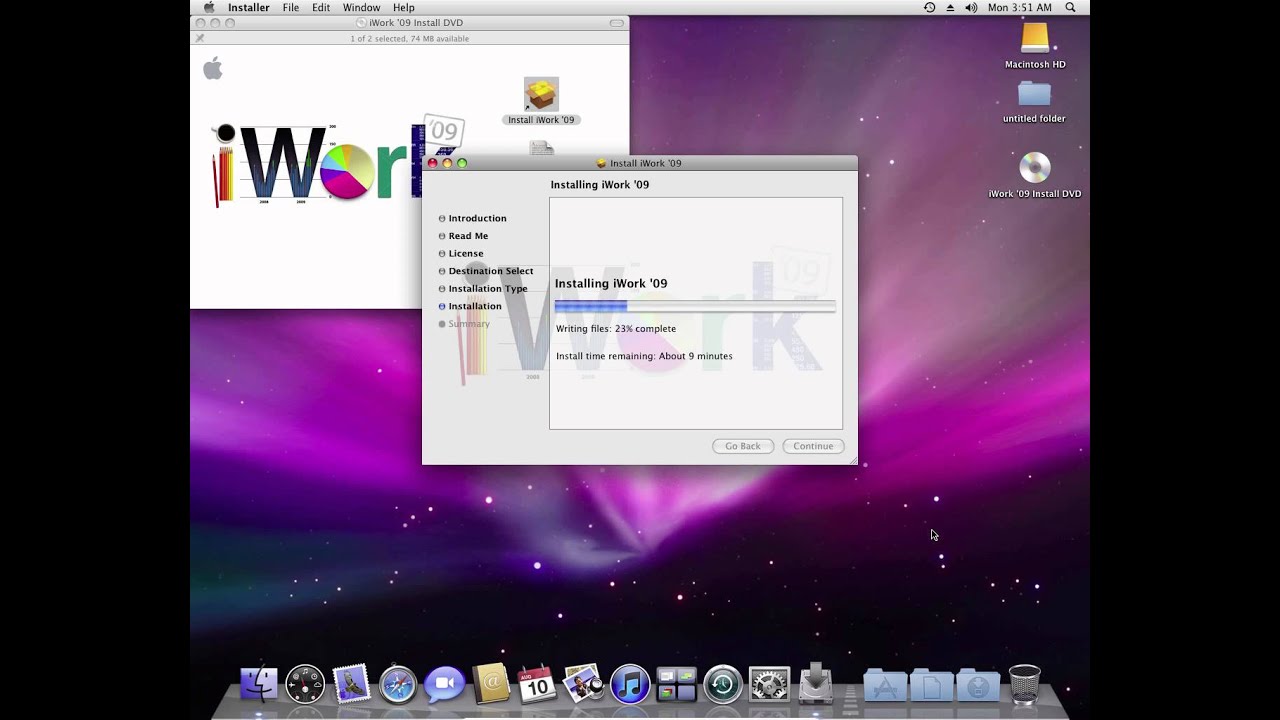Image resolution: width=1280 pixels, height=720 pixels.
Task: Click 'Install time remaining: About 9 minutes'
Action: [x=644, y=356]
